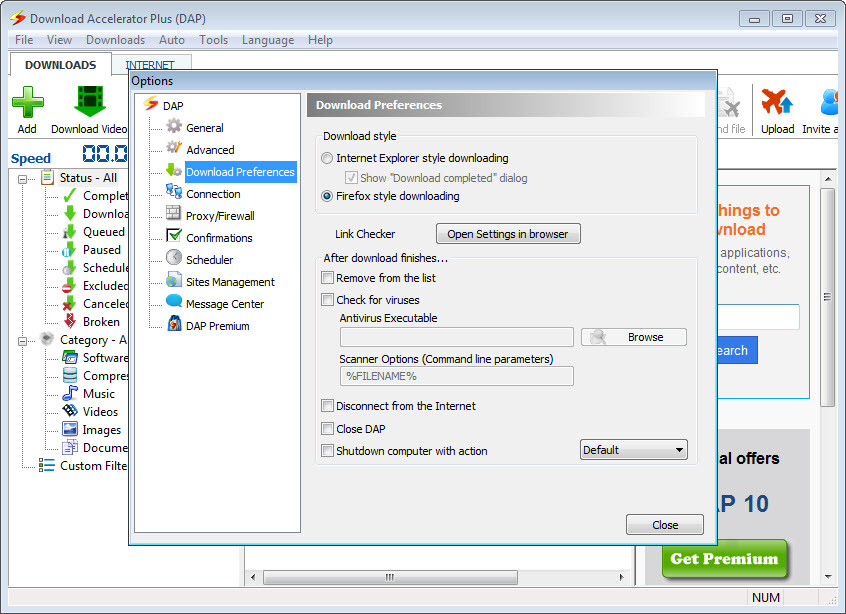Open the View menu
This screenshot has height=614, width=846.
point(59,40)
